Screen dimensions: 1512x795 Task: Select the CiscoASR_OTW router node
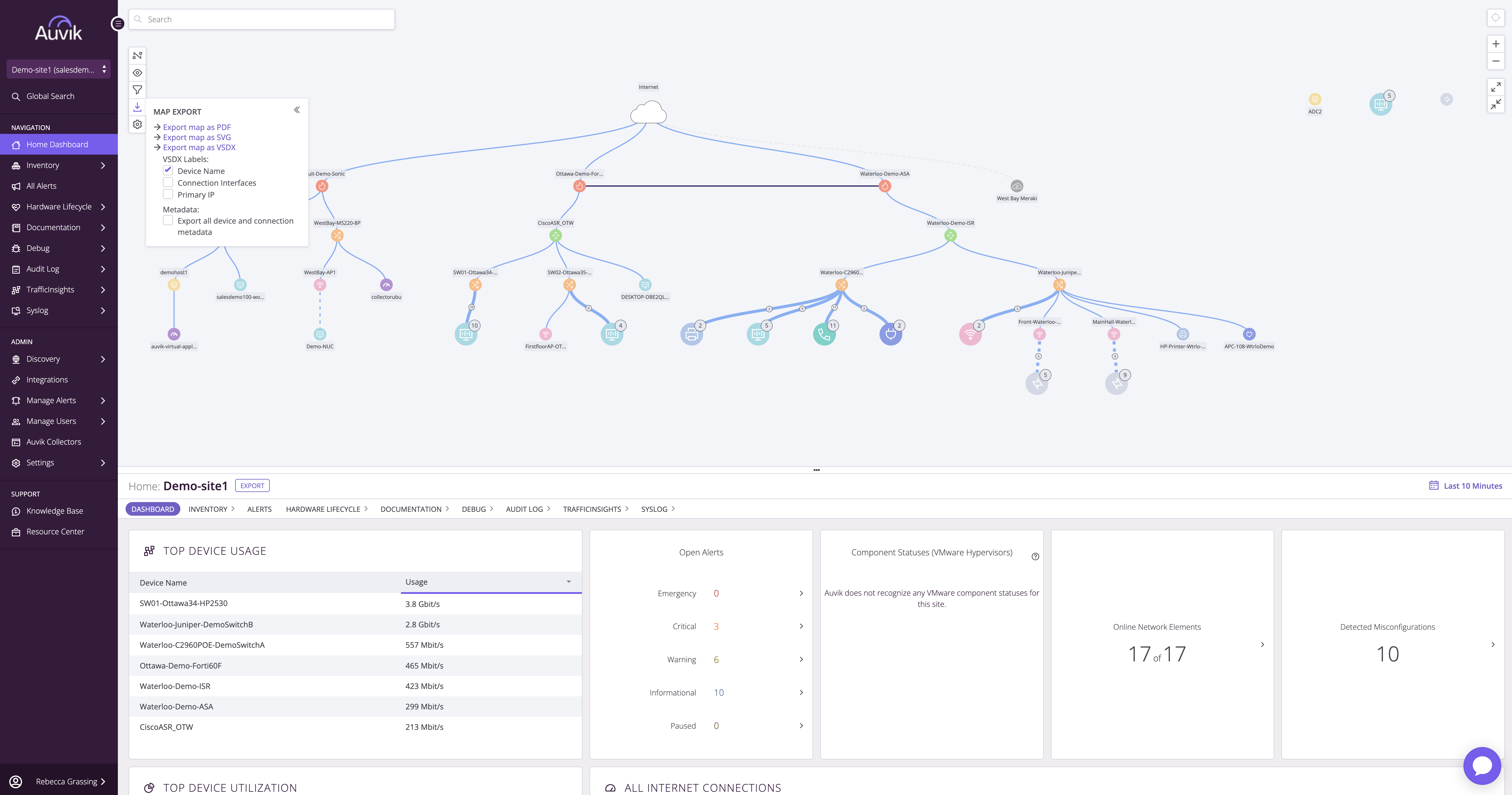(555, 235)
